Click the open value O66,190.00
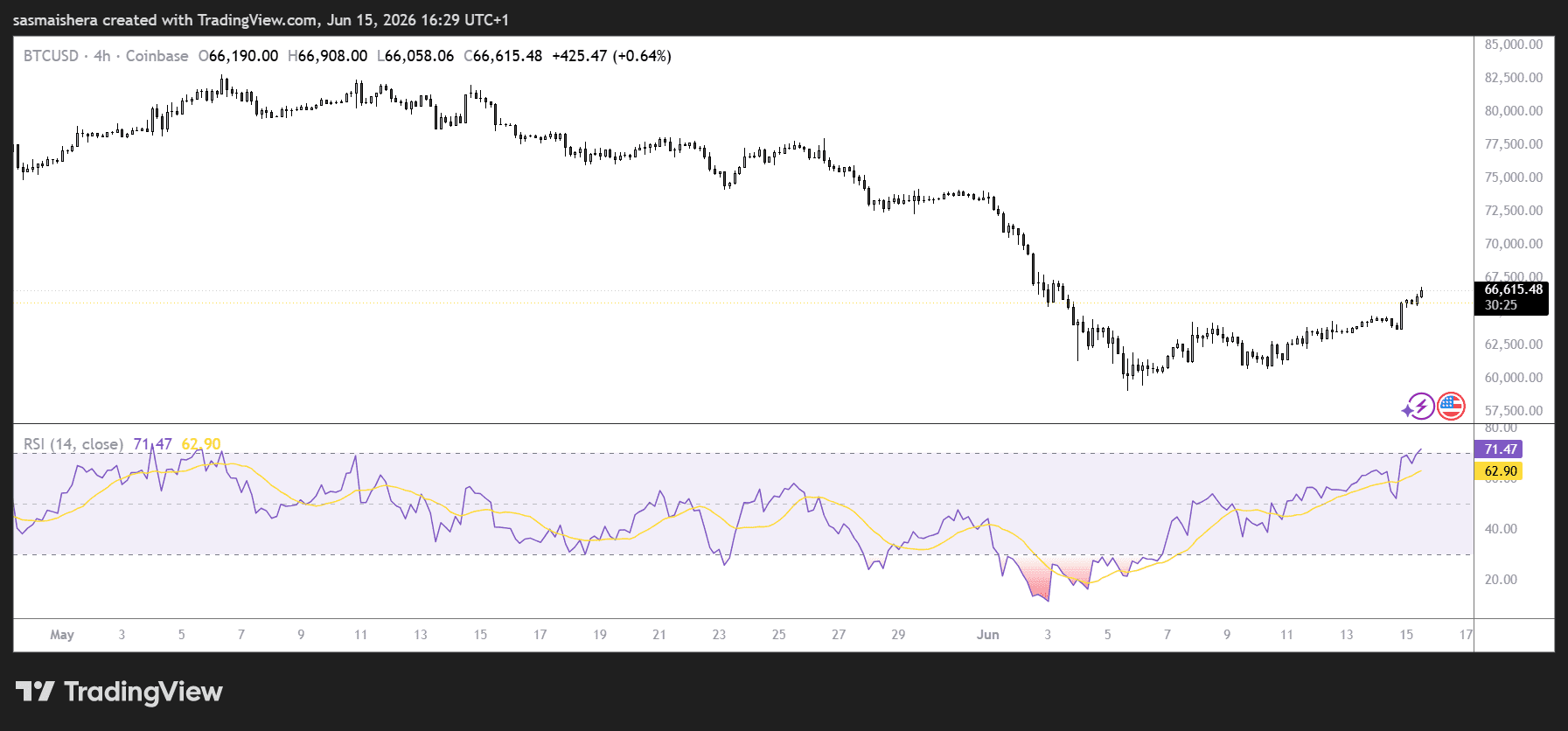This screenshot has height=731, width=1568. (x=238, y=56)
